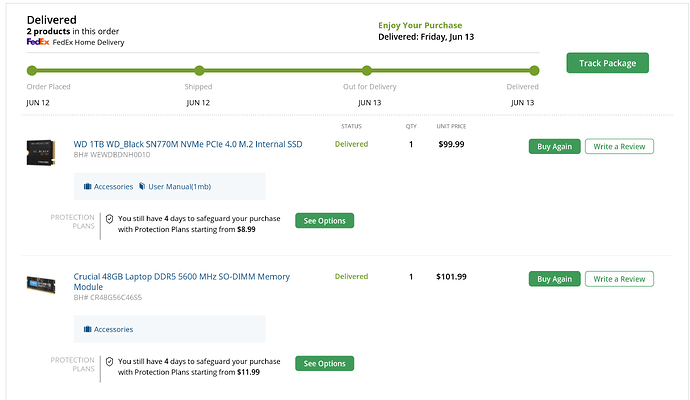The image size is (690, 400).
Task: Click the Delivered status of the WD SSD
Action: pyautogui.click(x=351, y=144)
